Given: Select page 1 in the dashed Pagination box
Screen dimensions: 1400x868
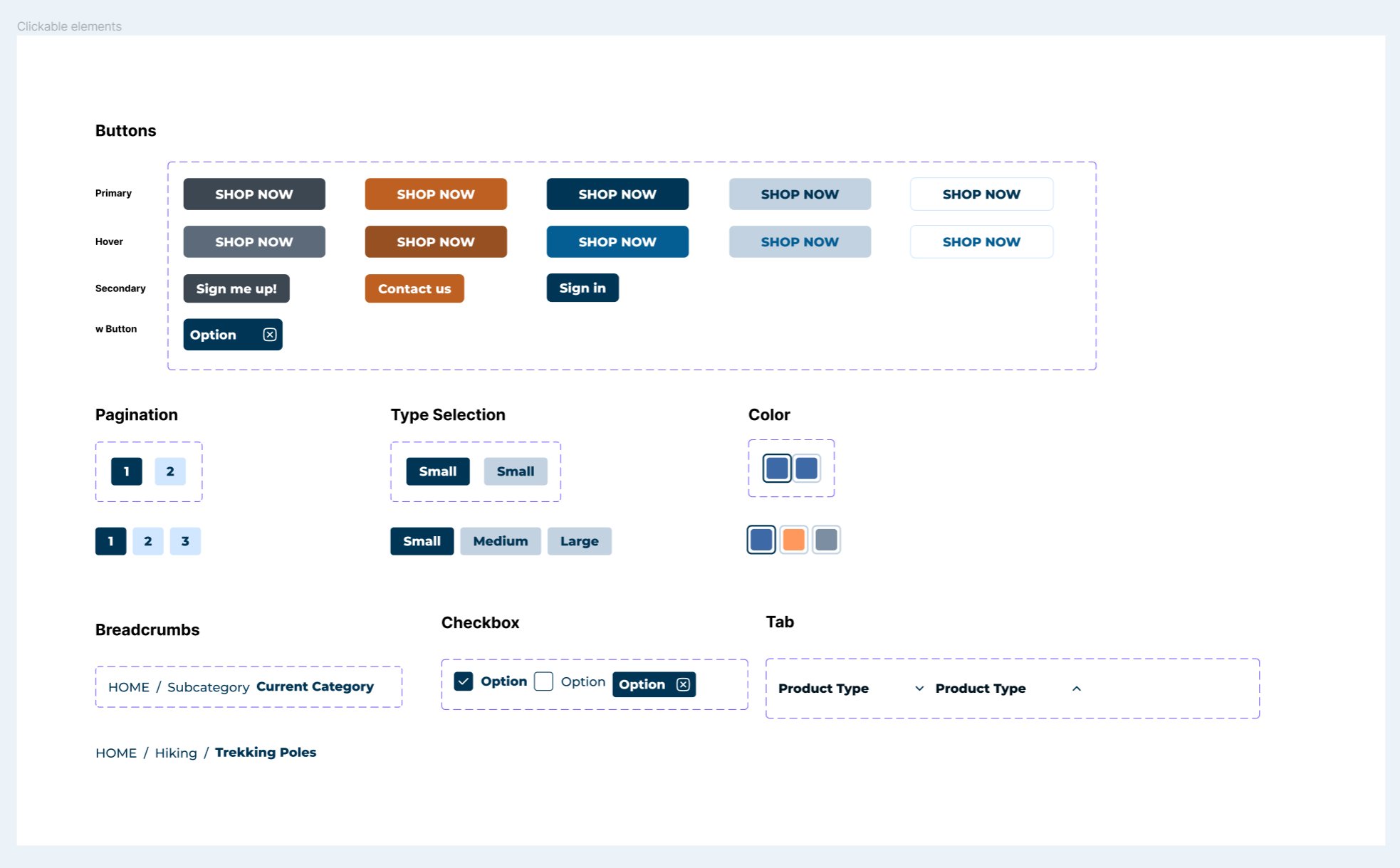Looking at the screenshot, I should click(127, 471).
